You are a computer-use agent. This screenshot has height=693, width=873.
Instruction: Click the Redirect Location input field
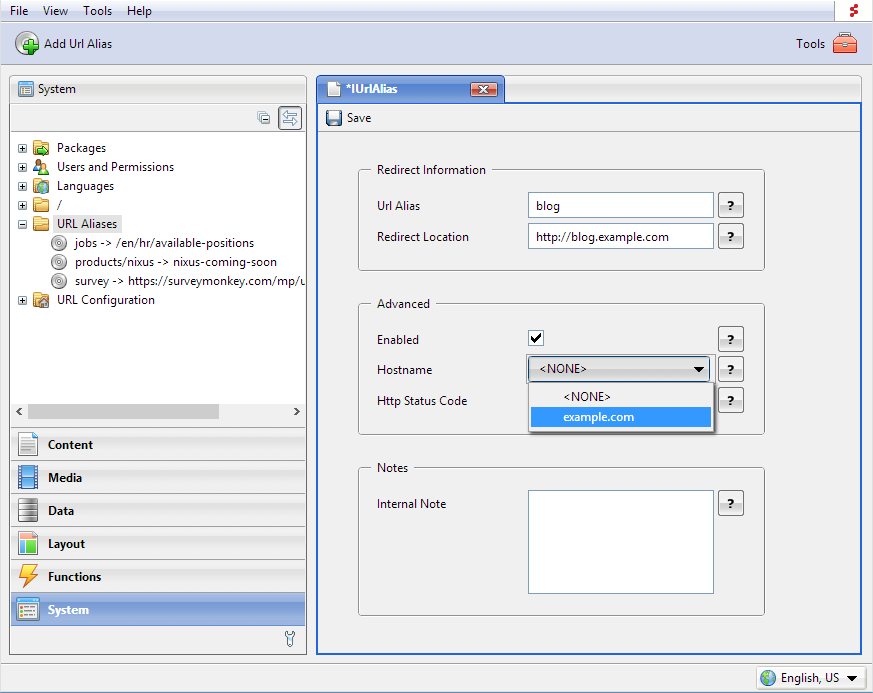[x=620, y=237]
